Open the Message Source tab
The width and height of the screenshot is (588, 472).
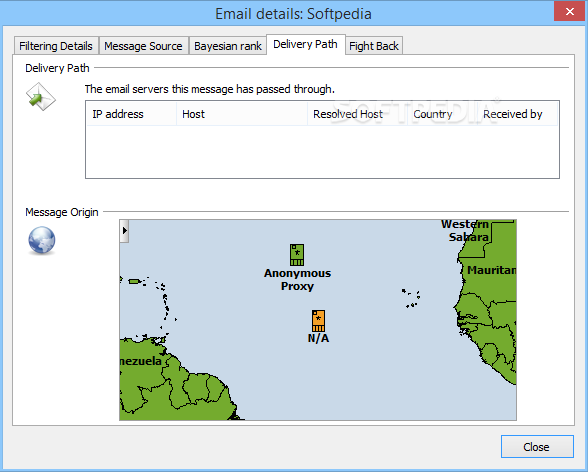click(143, 46)
